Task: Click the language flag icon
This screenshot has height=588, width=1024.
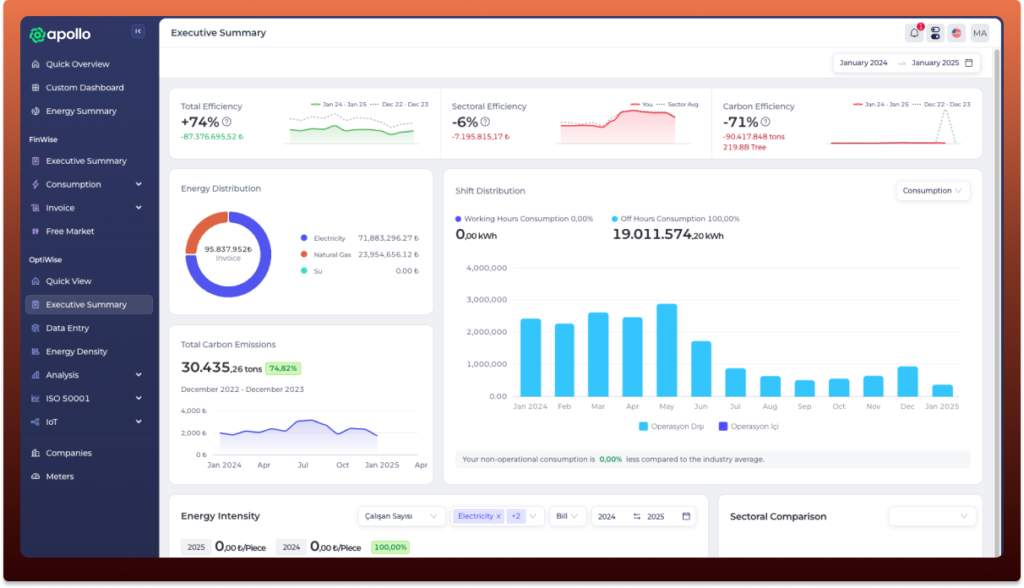Action: pos(957,33)
